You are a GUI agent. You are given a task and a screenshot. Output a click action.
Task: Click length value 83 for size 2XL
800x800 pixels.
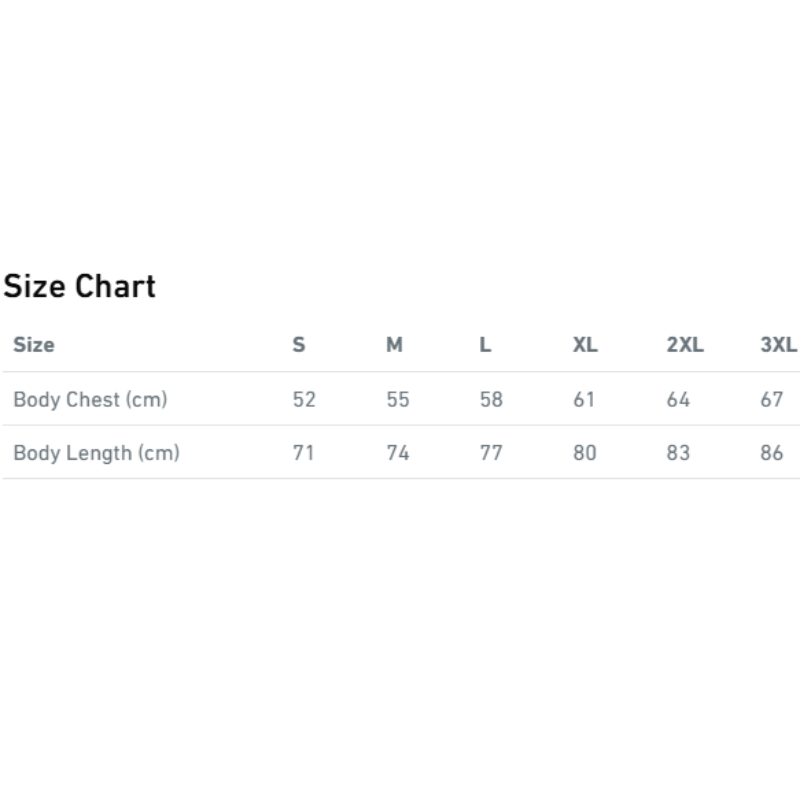pyautogui.click(x=678, y=452)
